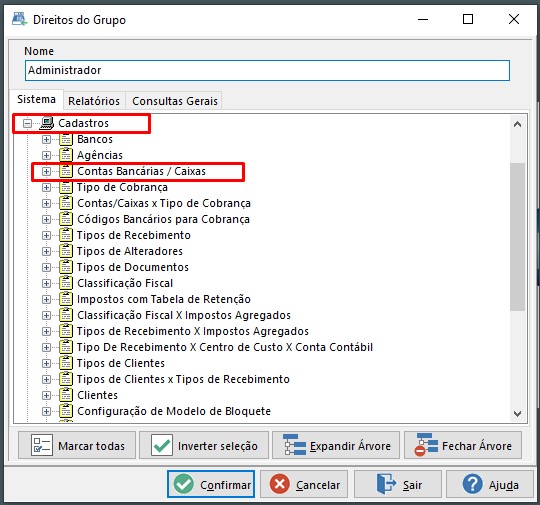Screen dimensions: 540x505
Task: Select the Cadastros tree label
Action: coord(83,123)
